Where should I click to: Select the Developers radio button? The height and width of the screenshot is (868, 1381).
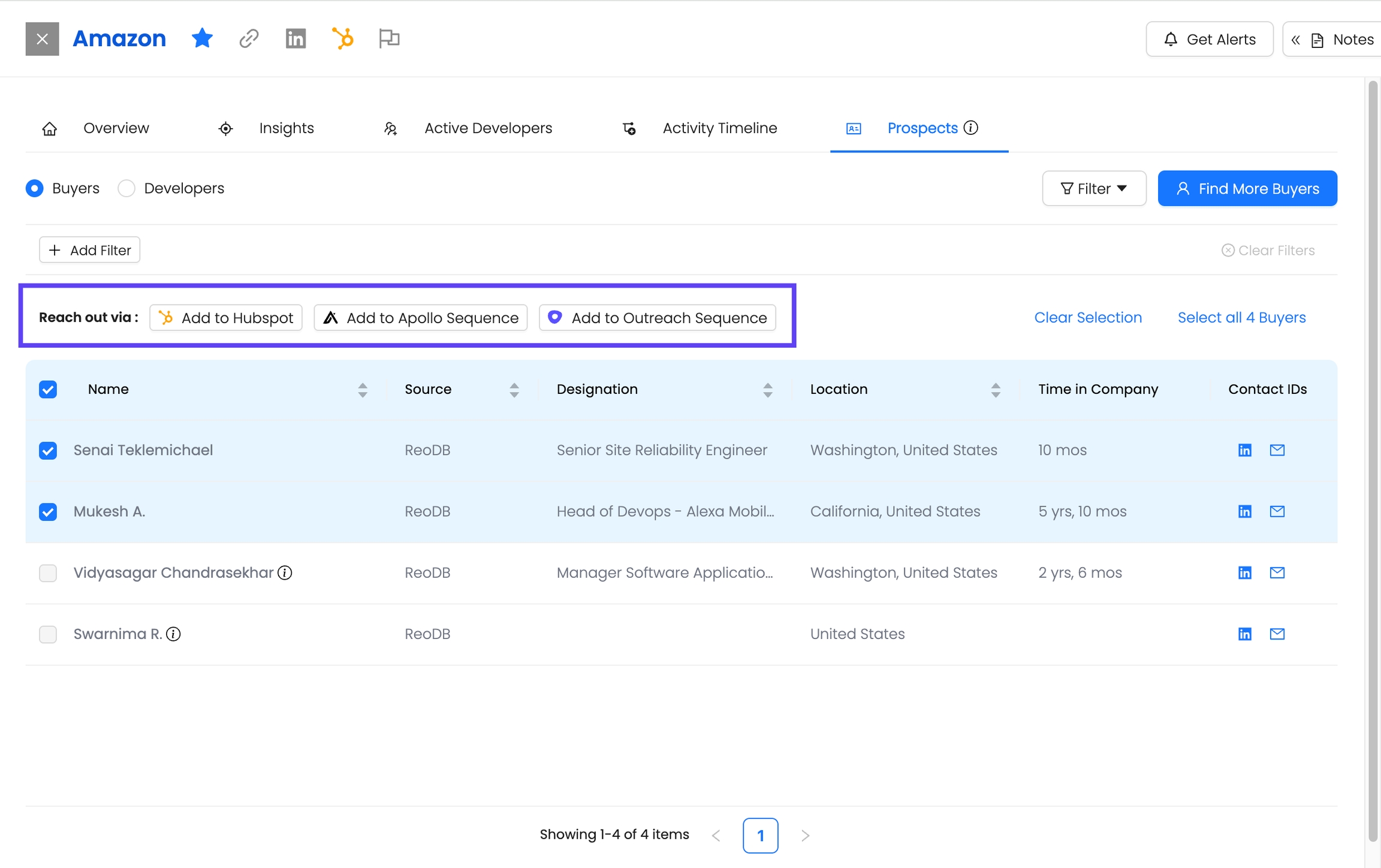click(126, 188)
